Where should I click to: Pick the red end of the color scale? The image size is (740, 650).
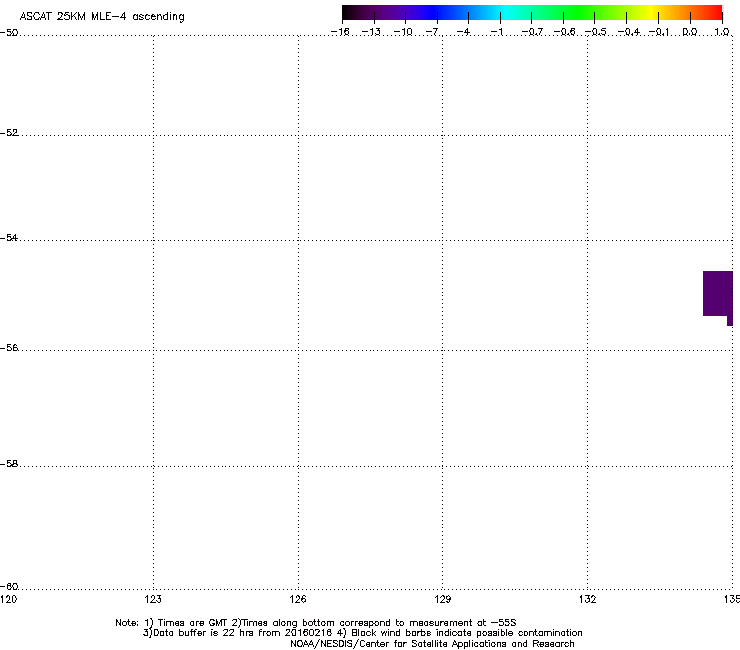click(715, 12)
